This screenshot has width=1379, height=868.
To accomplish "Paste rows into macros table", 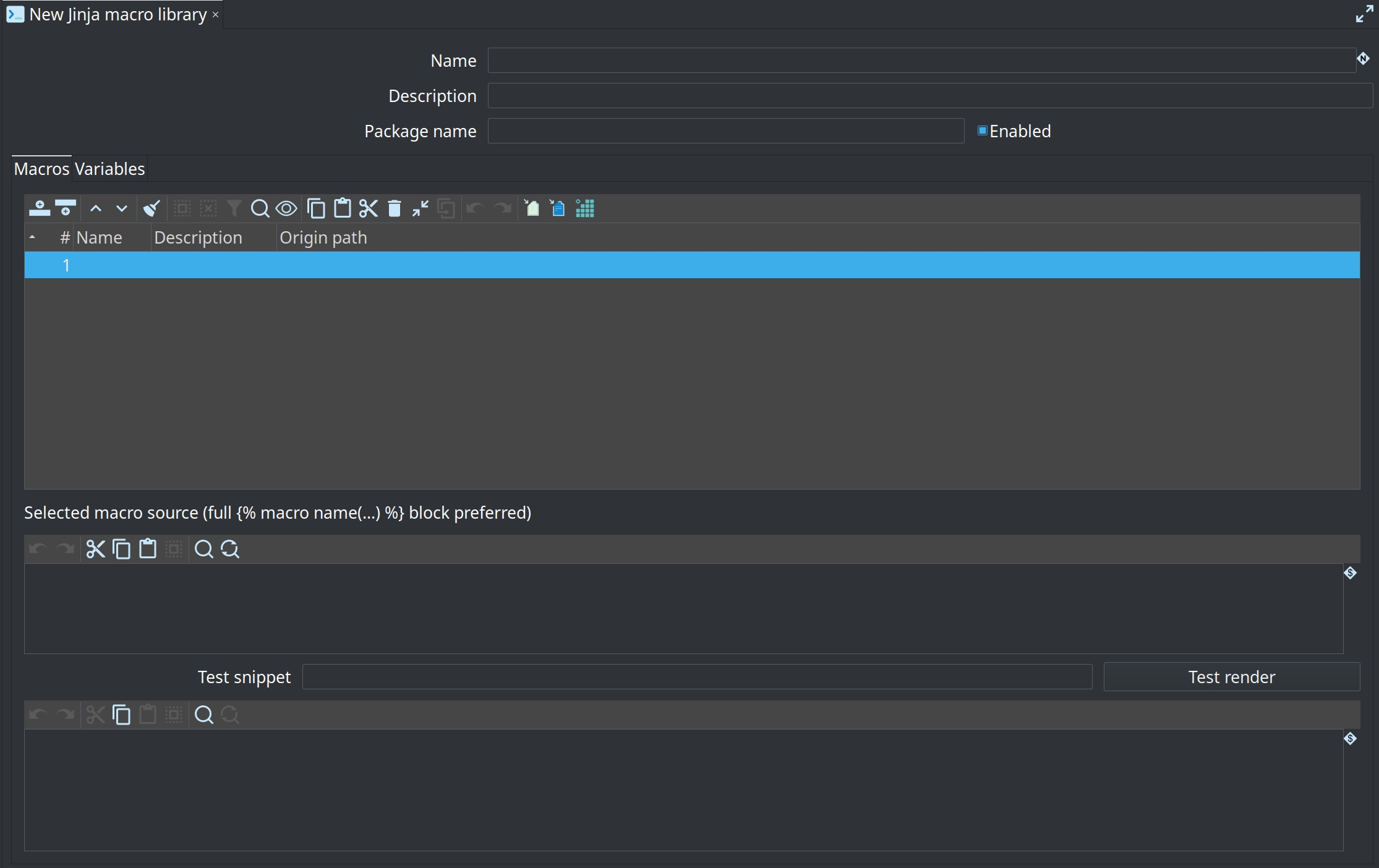I will coord(342,208).
